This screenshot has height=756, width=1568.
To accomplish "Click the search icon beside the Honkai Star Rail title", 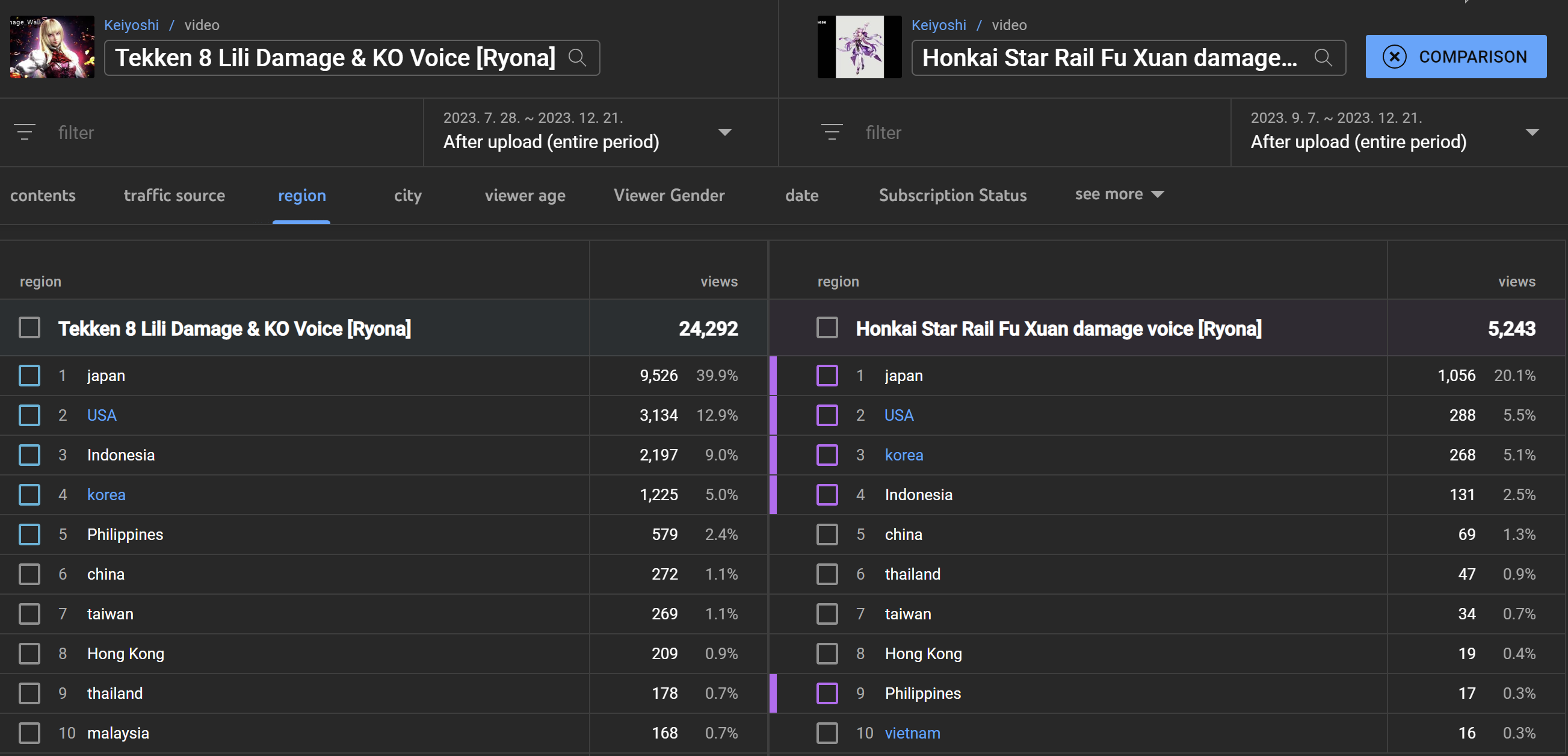I will tap(1323, 58).
